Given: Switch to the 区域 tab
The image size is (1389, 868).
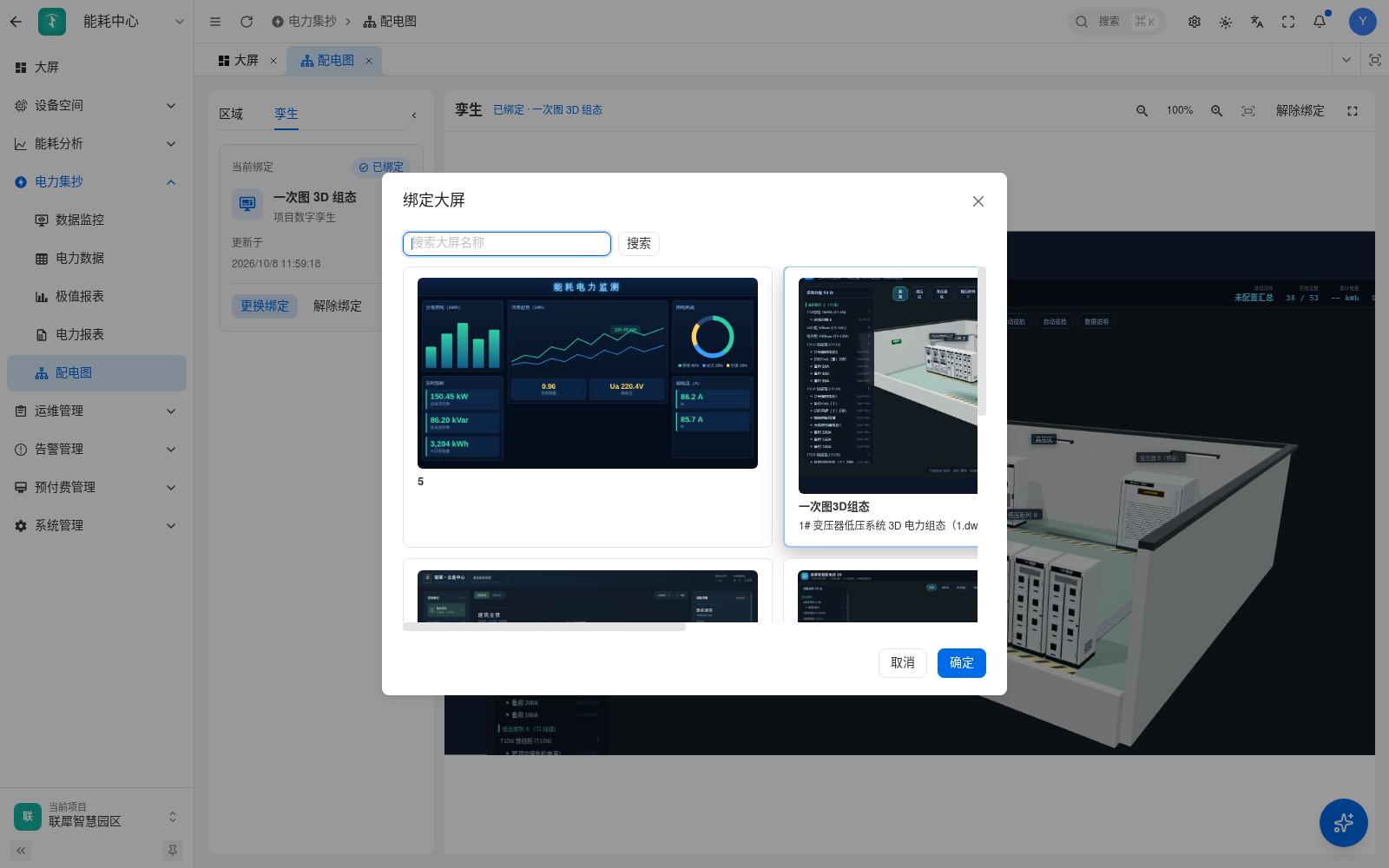Looking at the screenshot, I should (x=231, y=114).
